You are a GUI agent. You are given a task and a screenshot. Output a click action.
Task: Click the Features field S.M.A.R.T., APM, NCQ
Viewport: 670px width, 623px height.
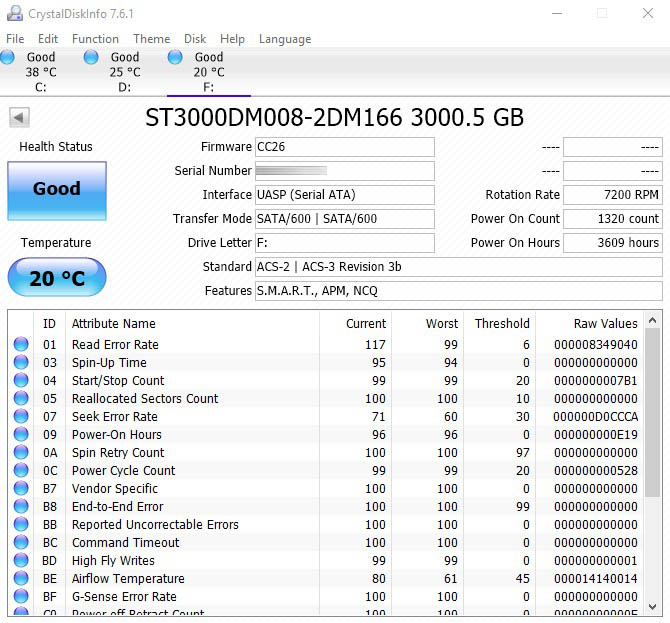(459, 291)
